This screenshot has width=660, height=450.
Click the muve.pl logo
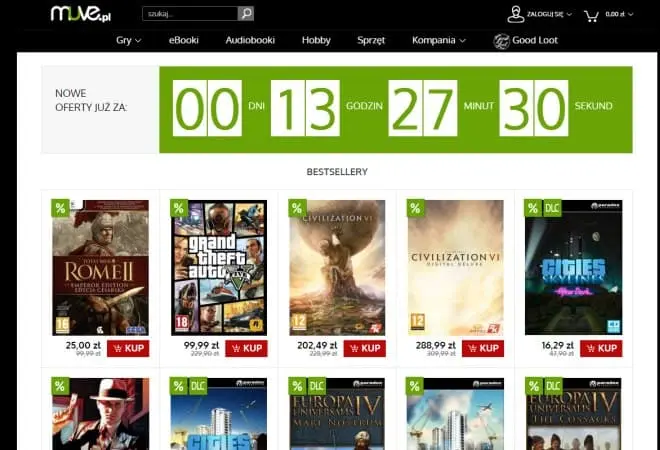click(81, 13)
